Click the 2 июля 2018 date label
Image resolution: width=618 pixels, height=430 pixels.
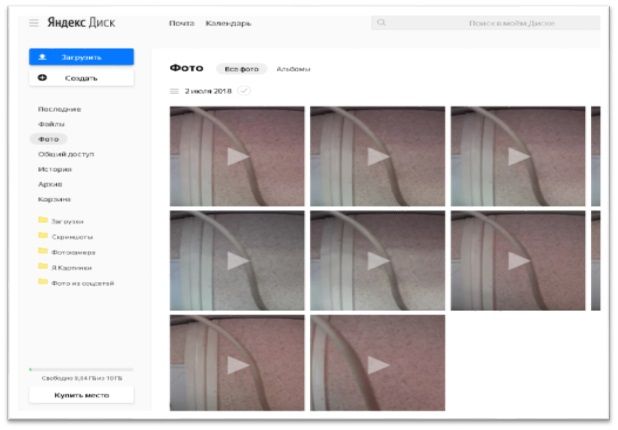pos(208,91)
